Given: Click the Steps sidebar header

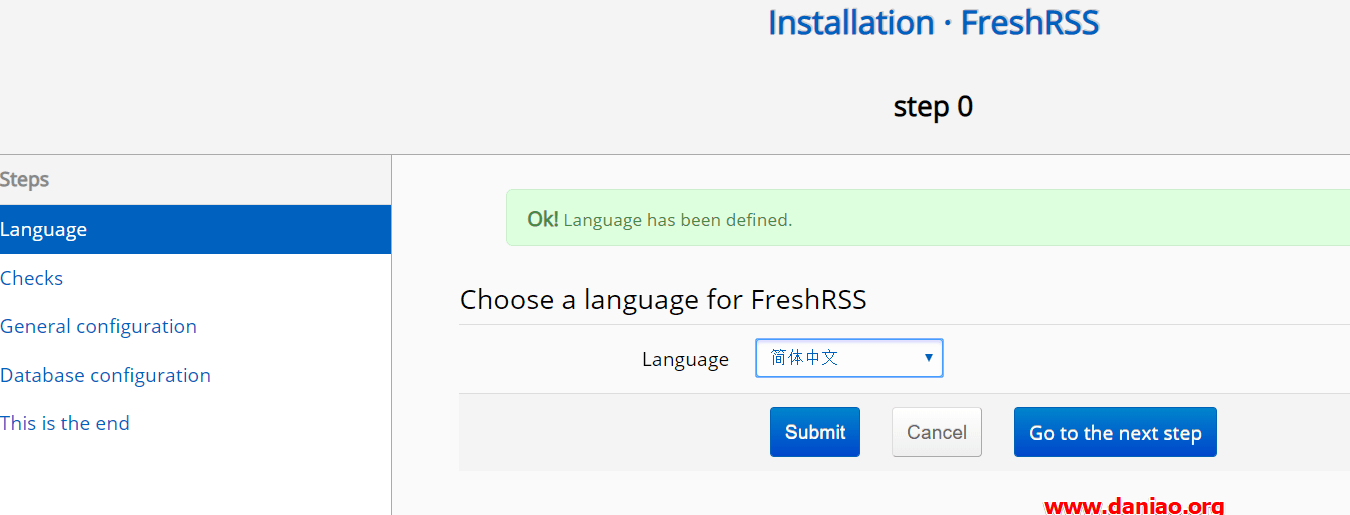Looking at the screenshot, I should pyautogui.click(x=25, y=180).
